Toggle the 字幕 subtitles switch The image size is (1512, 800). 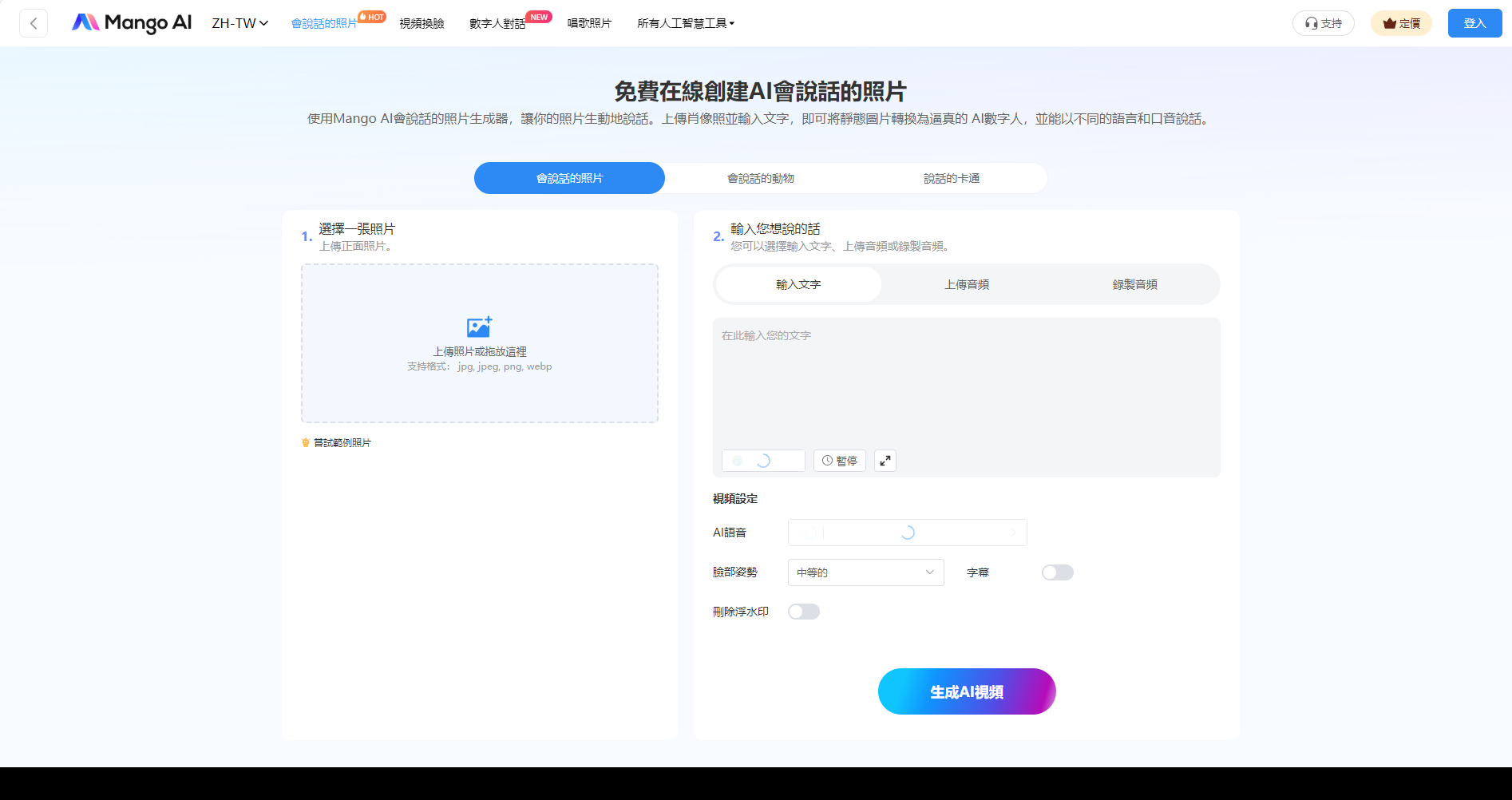pos(1057,572)
